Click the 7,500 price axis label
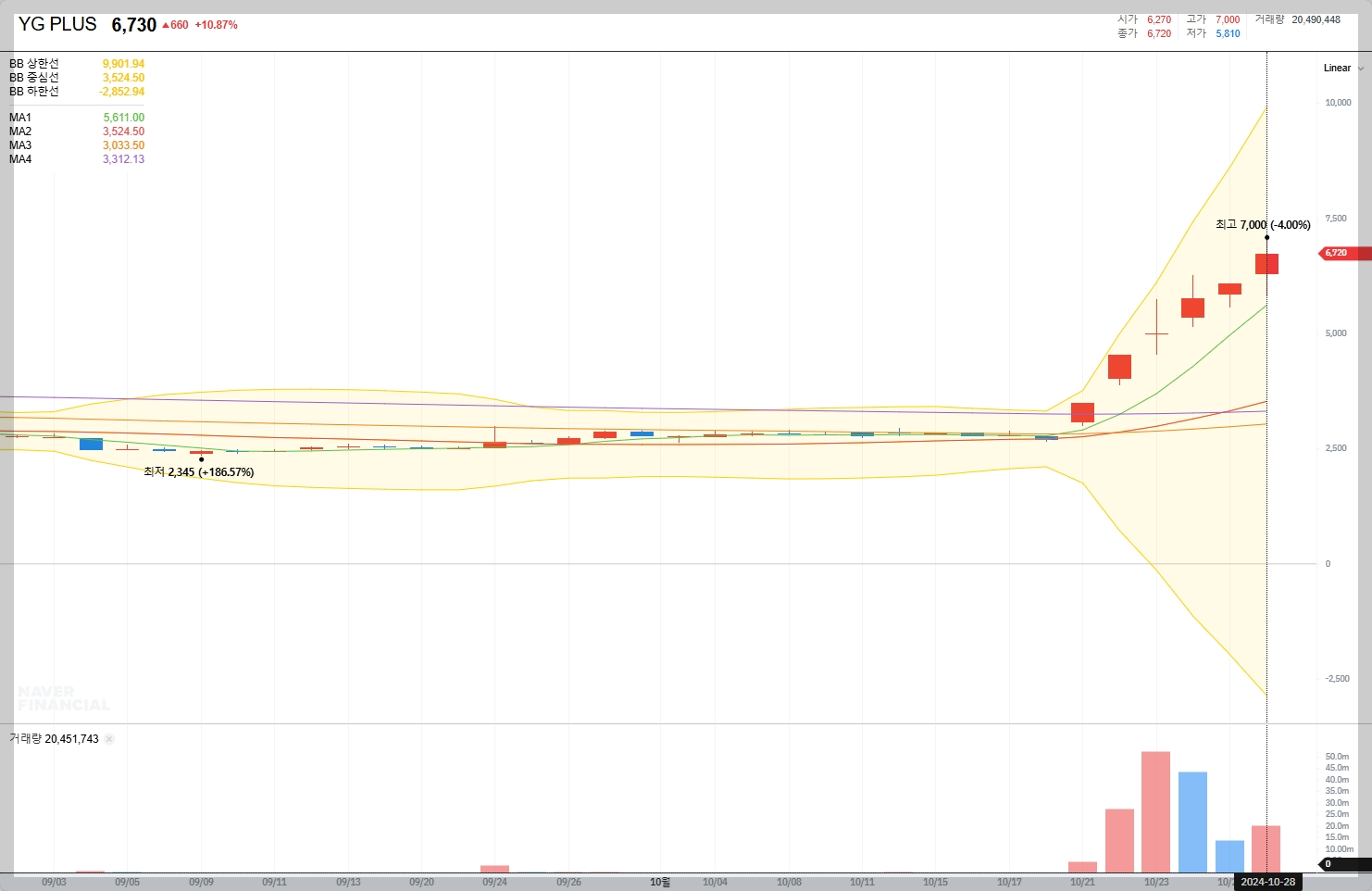Screen dimensions: 1372x891 pos(1336,219)
